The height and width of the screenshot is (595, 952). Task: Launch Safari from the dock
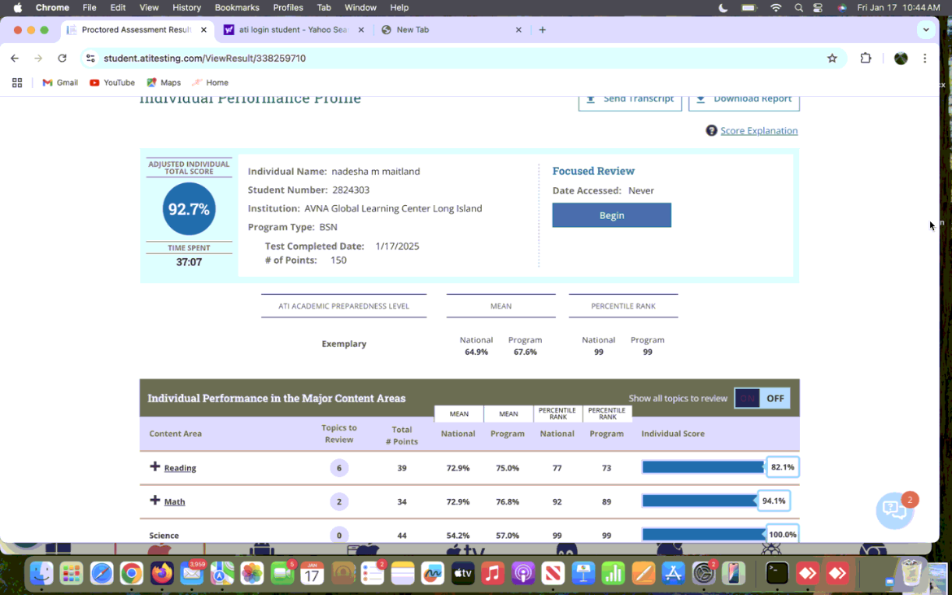coord(101,573)
